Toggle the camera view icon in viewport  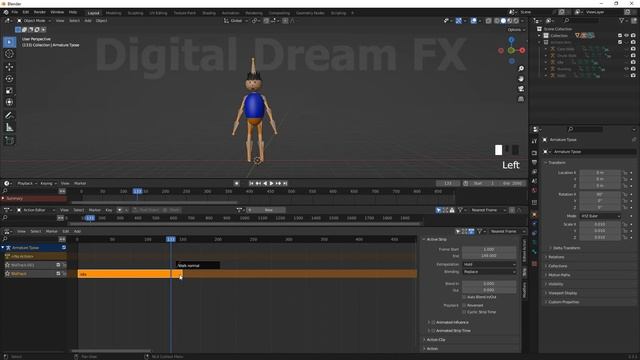click(x=521, y=89)
